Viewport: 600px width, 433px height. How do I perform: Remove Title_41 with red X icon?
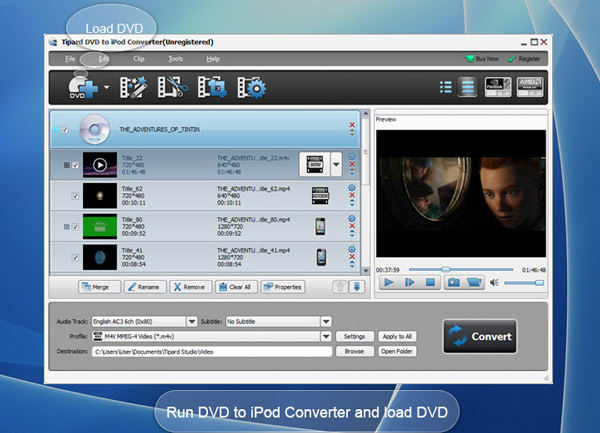(352, 256)
